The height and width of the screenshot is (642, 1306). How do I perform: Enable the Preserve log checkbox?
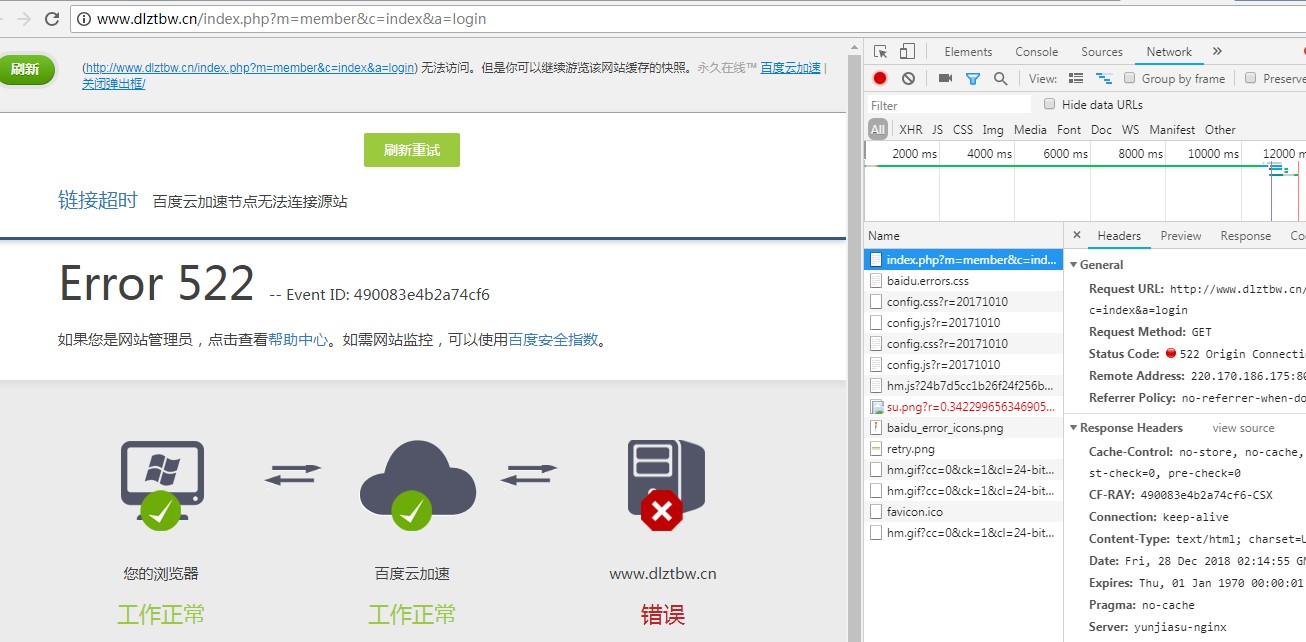[x=1251, y=78]
